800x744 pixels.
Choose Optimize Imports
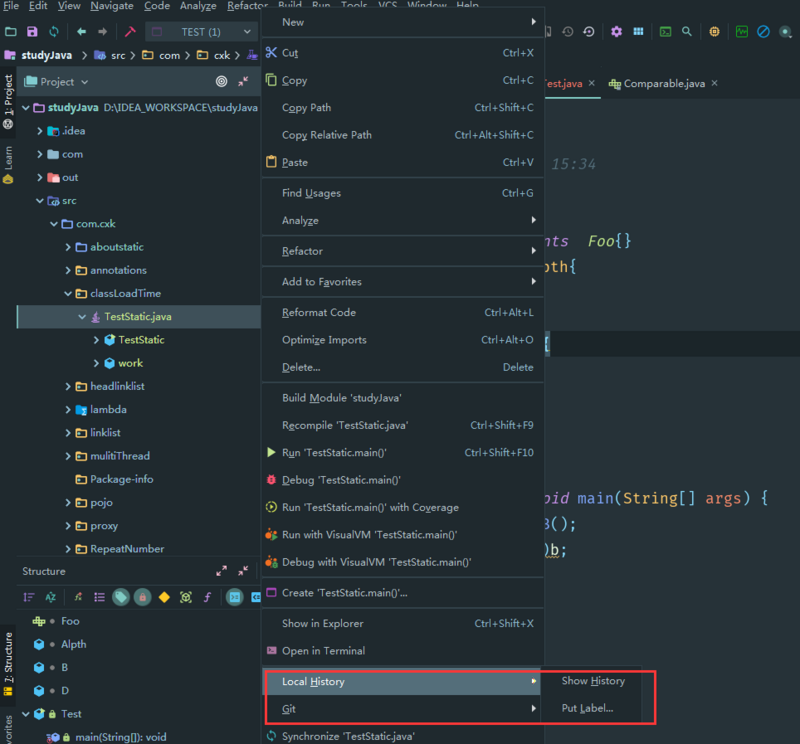point(402,340)
